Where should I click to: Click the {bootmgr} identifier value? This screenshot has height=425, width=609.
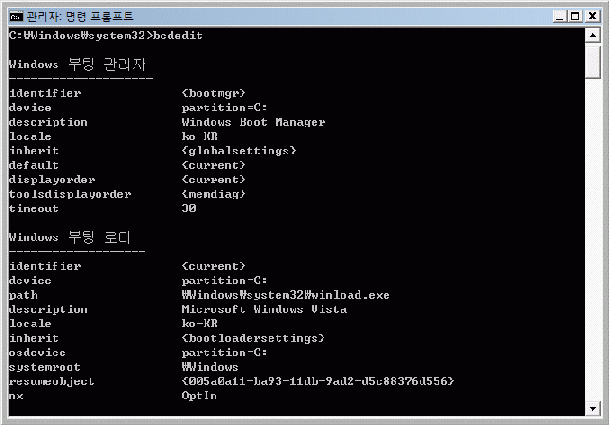[214, 93]
